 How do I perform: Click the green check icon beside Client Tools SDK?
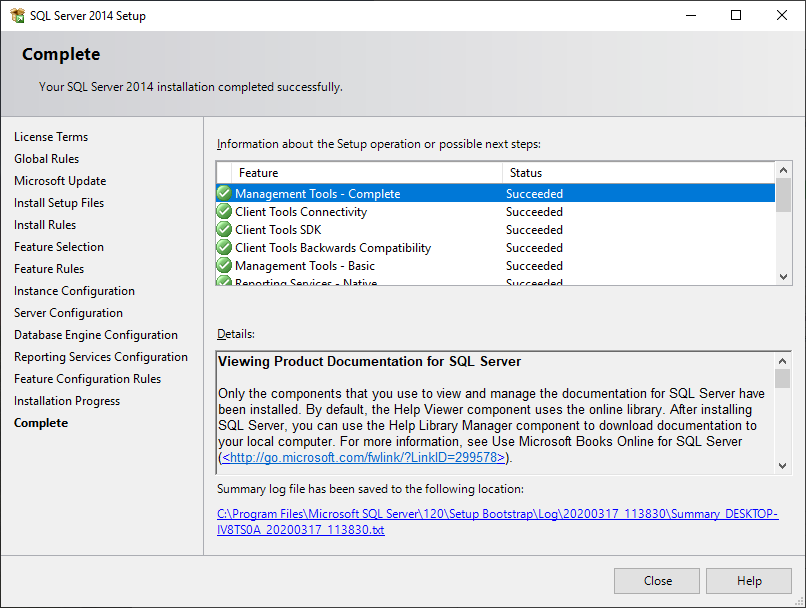(224, 229)
